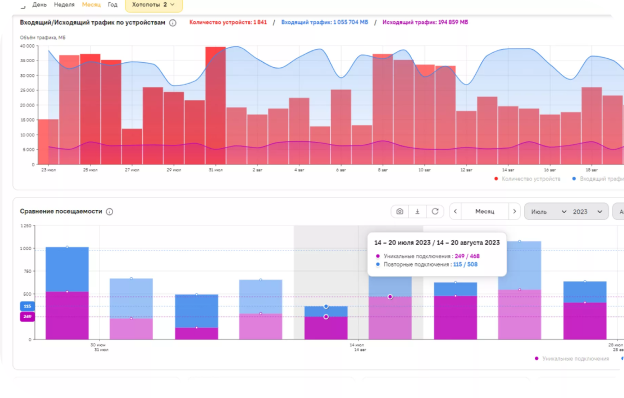The width and height of the screenshot is (624, 398).
Task: Open the 2023 year dropdown
Action: click(587, 212)
